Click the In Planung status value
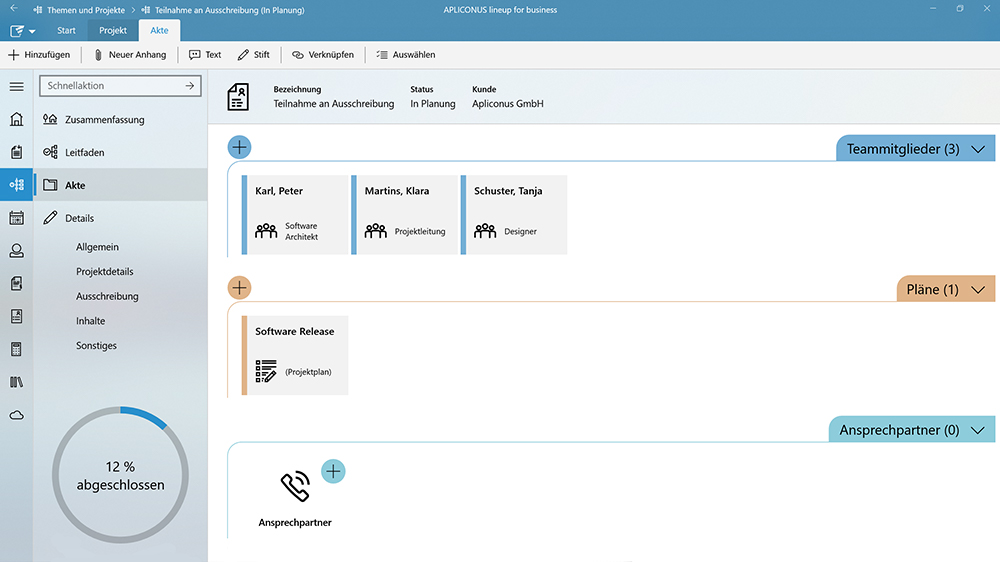The image size is (1000, 562). click(432, 104)
